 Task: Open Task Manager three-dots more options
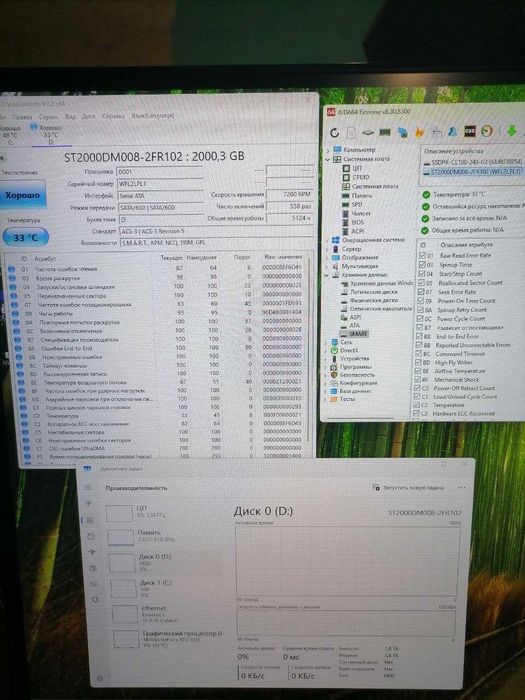tap(462, 487)
